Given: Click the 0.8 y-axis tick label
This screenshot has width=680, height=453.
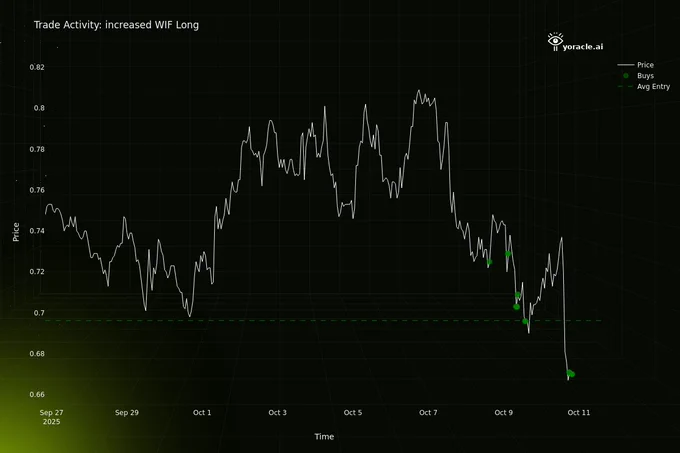Looking at the screenshot, I should (x=39, y=108).
